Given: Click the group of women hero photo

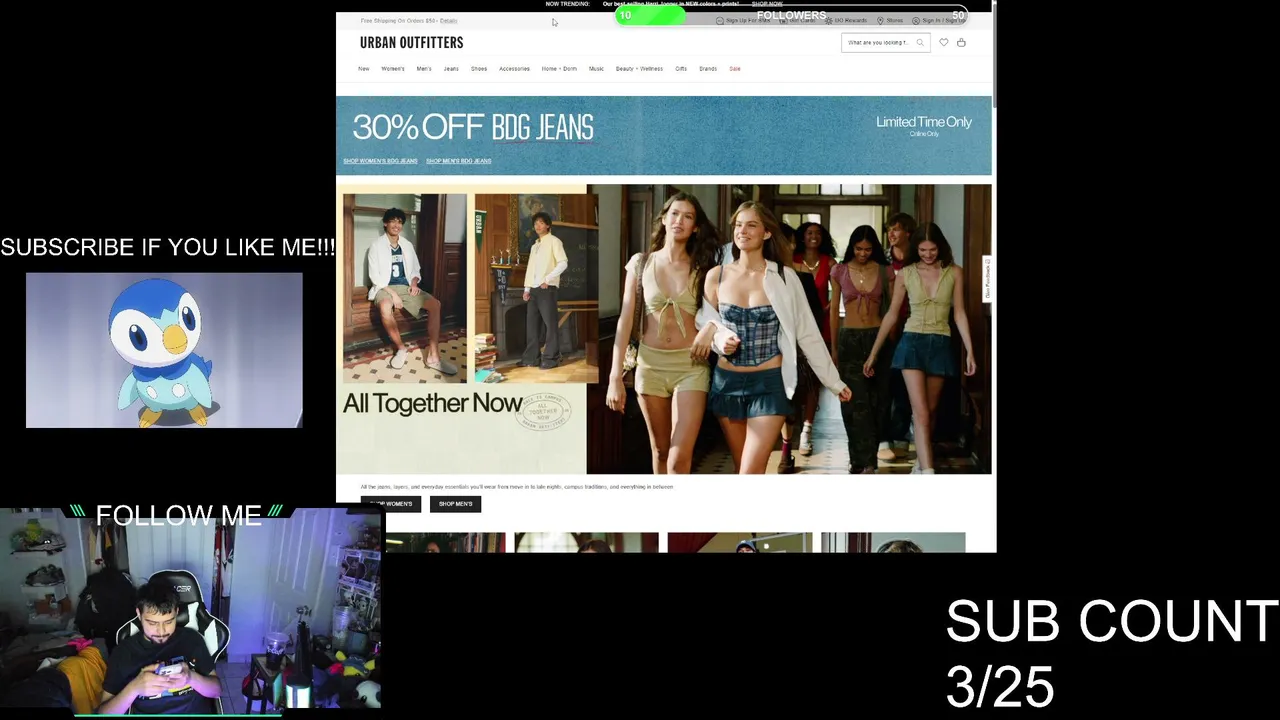Looking at the screenshot, I should point(789,329).
